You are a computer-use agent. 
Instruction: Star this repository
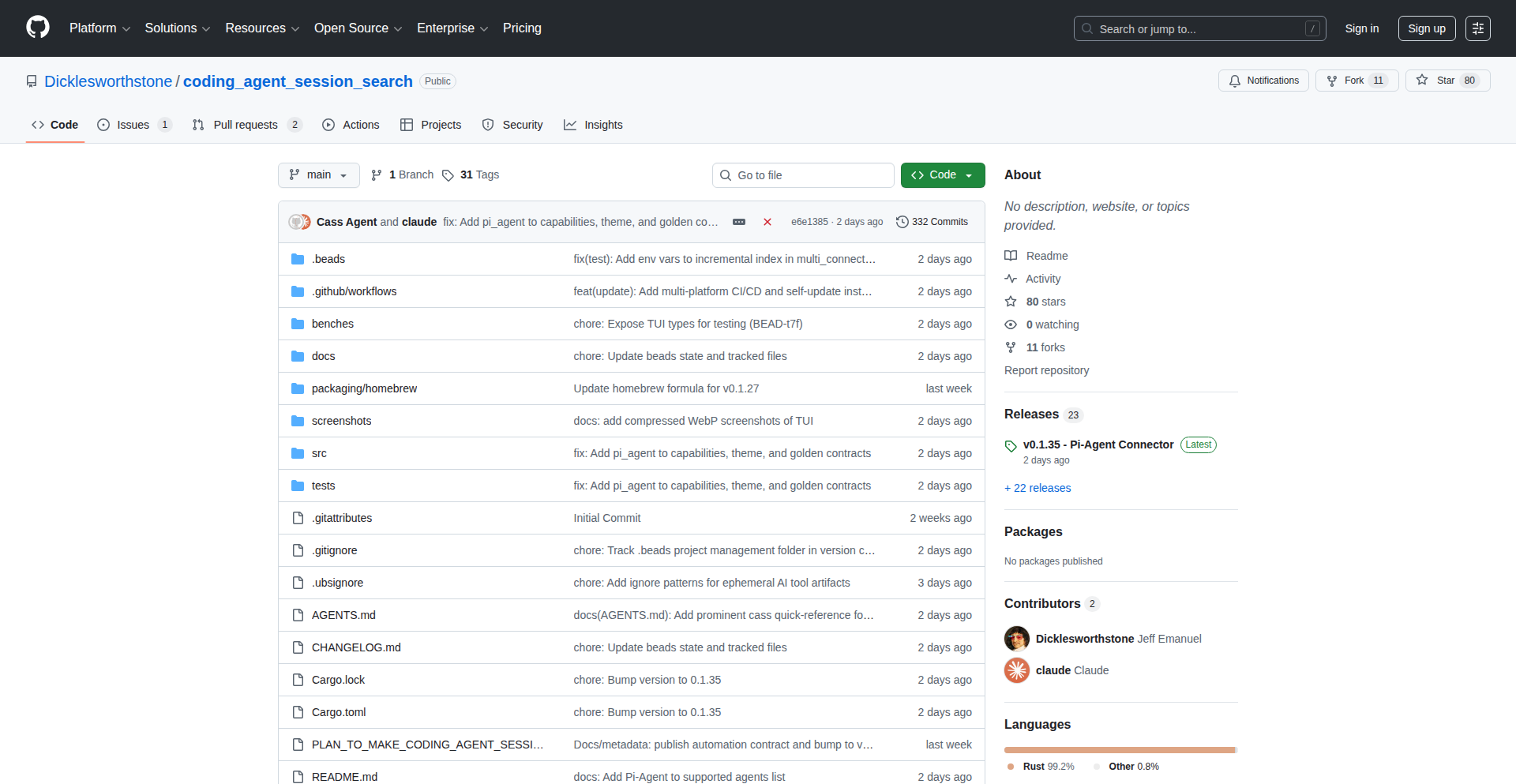coord(1447,81)
